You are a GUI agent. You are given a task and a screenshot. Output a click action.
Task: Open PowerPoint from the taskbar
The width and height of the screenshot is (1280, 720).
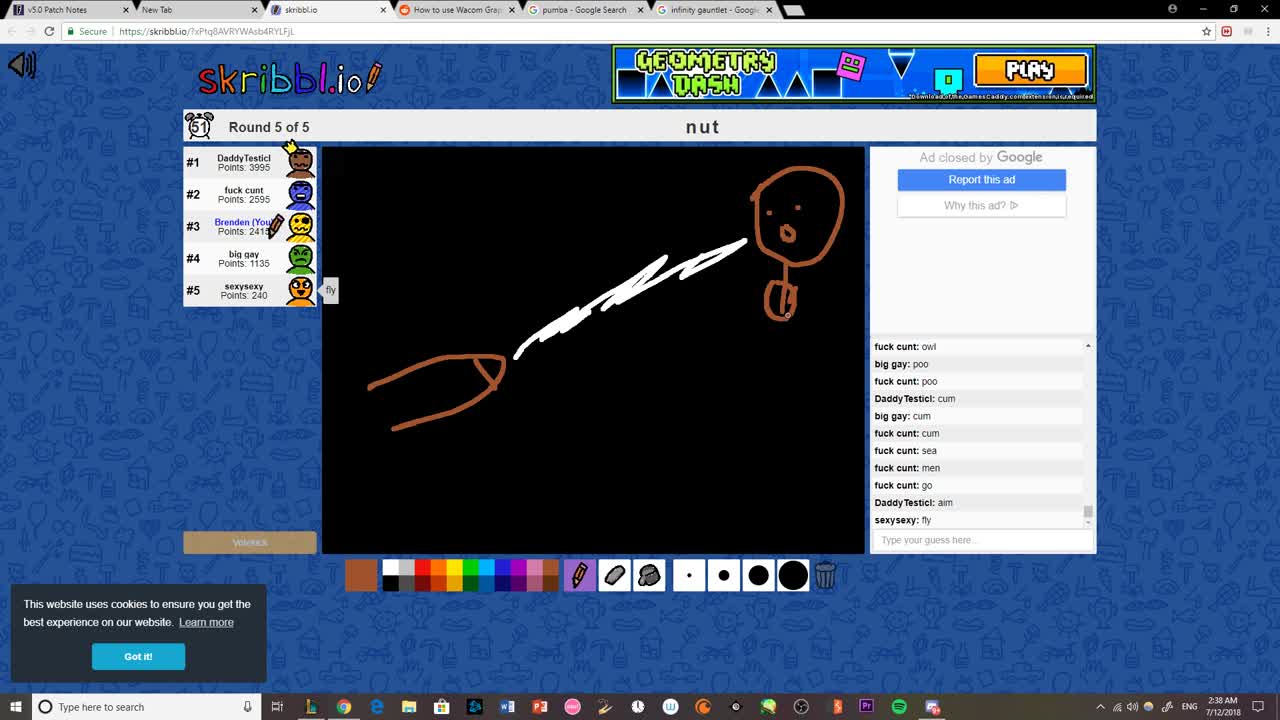tap(540, 707)
